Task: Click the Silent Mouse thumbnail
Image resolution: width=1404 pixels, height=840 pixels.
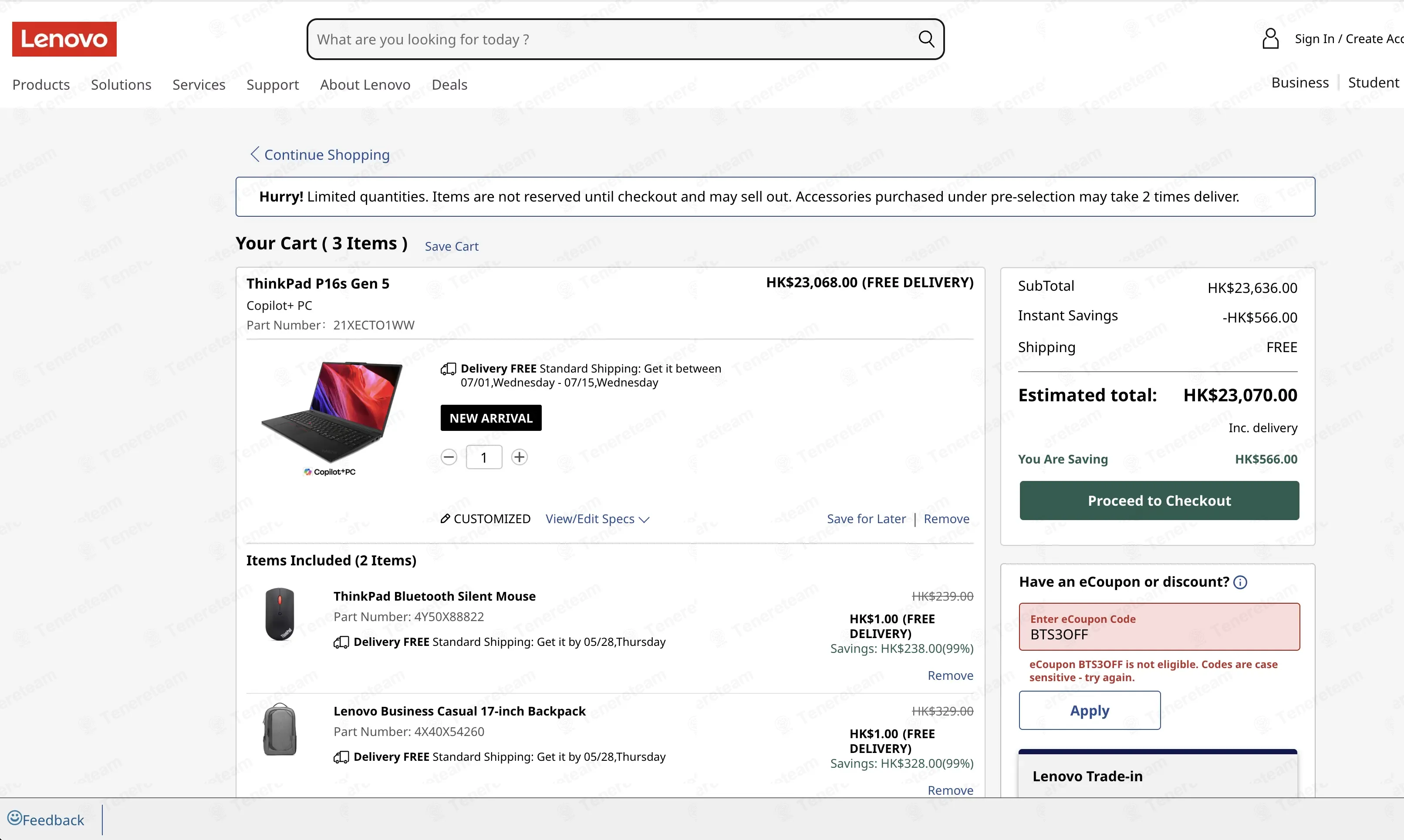Action: pyautogui.click(x=280, y=614)
